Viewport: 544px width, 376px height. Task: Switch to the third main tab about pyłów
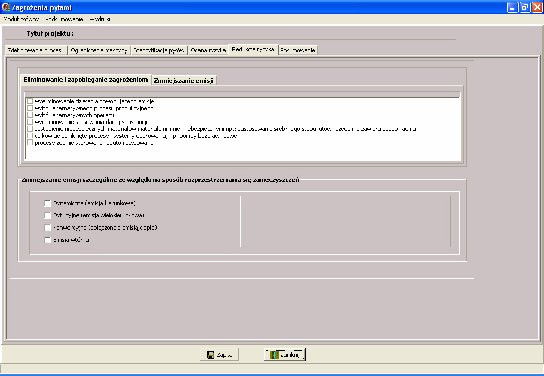pos(159,50)
